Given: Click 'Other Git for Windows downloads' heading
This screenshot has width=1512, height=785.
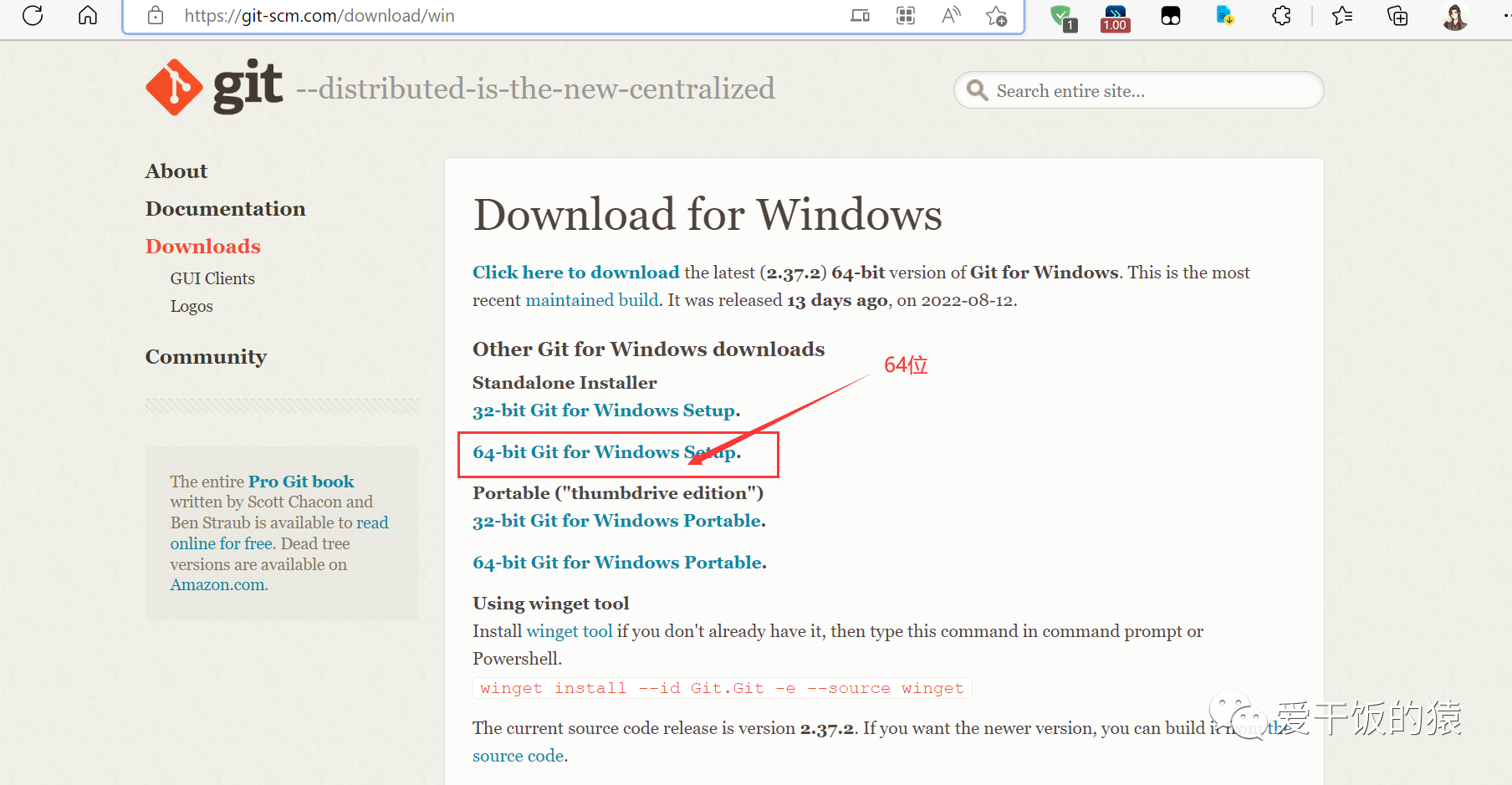Looking at the screenshot, I should tap(648, 349).
